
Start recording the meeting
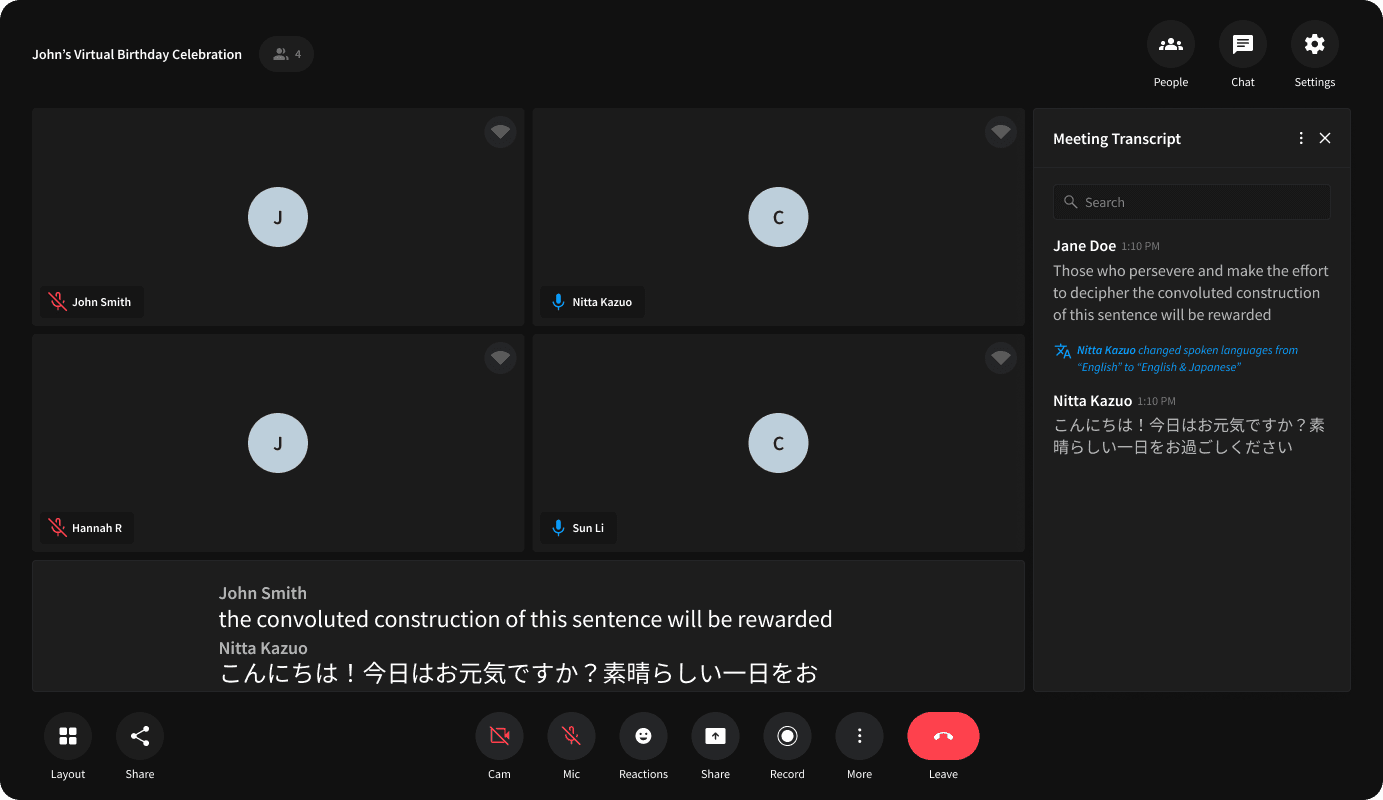[x=787, y=735]
